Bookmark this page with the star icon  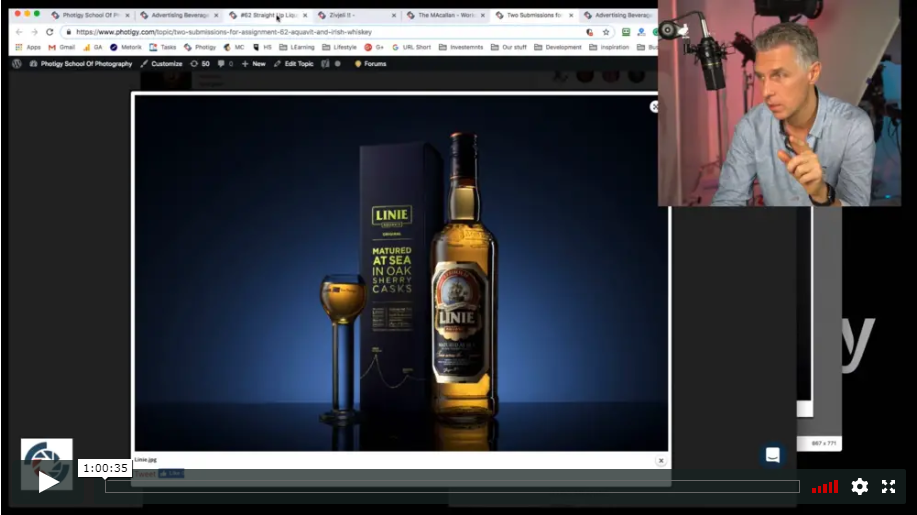pyautogui.click(x=606, y=32)
